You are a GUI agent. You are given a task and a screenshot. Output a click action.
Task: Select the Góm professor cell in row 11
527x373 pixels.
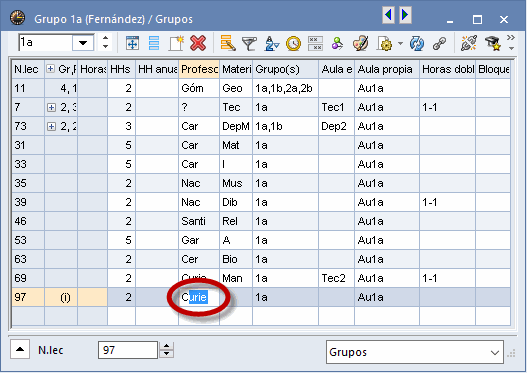pos(199,88)
